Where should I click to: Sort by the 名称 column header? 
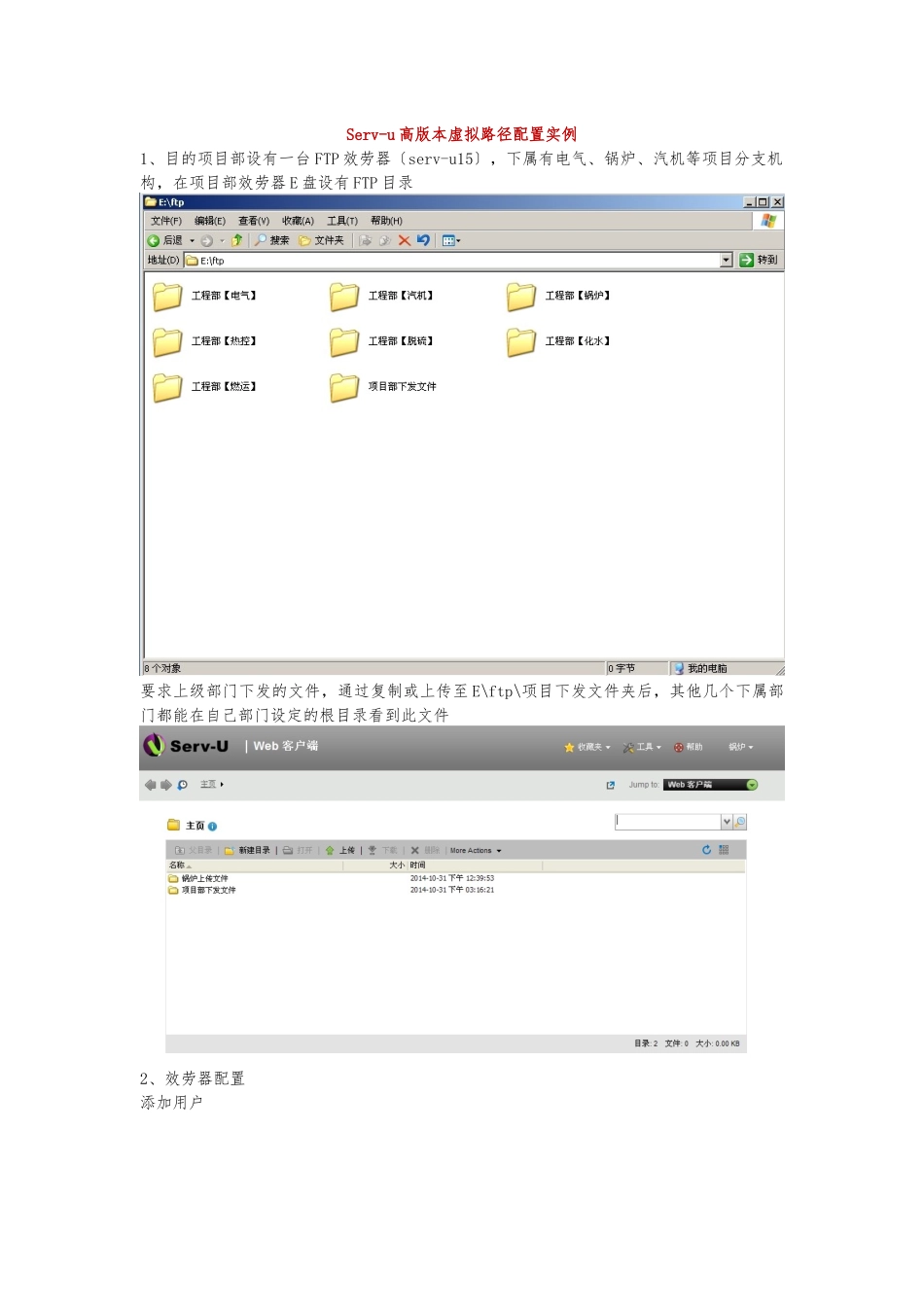pyautogui.click(x=255, y=865)
